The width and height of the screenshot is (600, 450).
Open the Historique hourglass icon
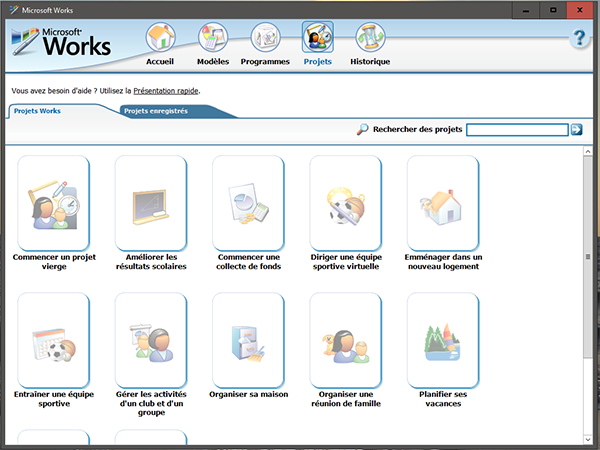[x=370, y=37]
